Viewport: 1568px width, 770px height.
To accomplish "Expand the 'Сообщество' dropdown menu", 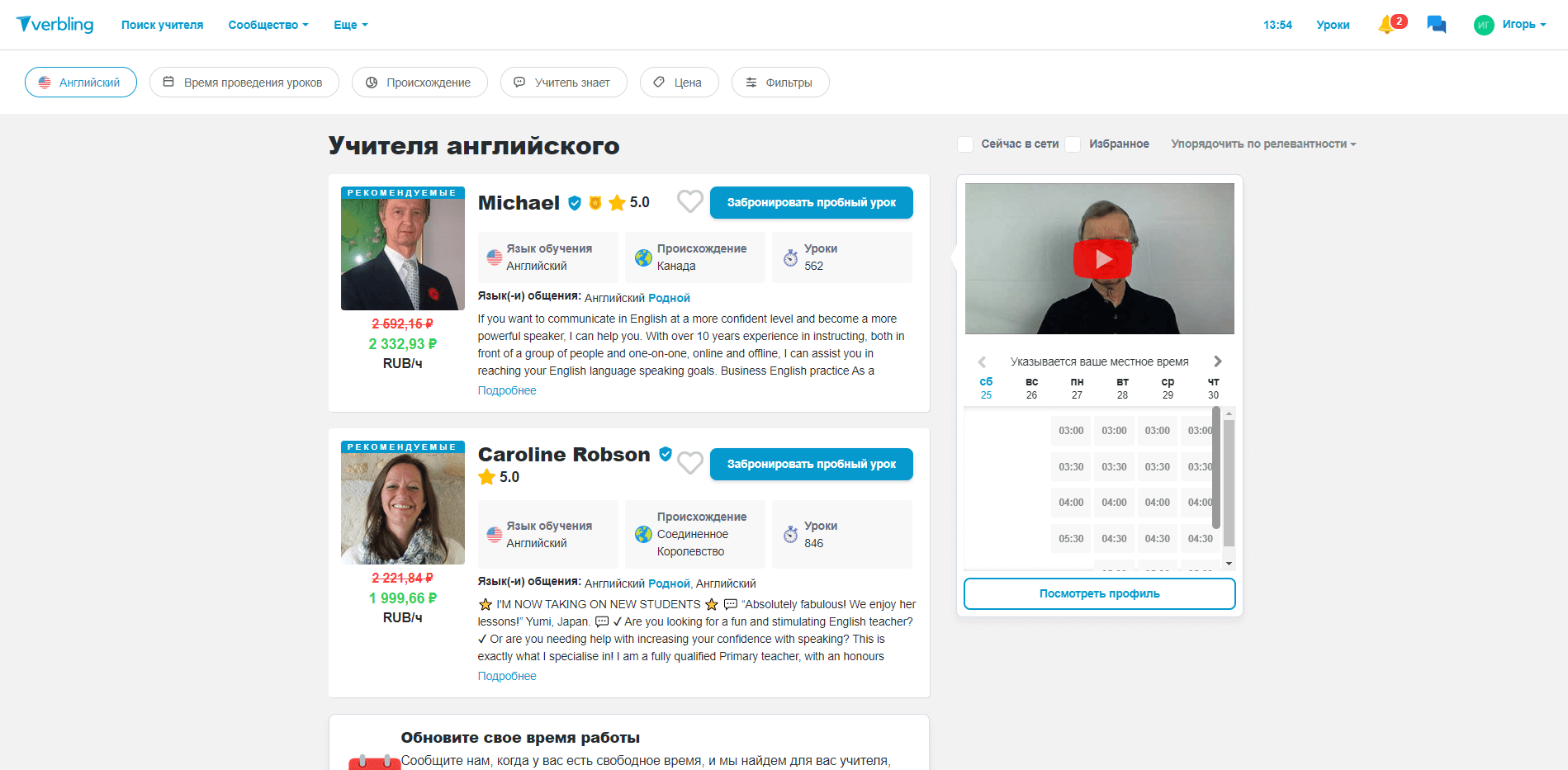I will (268, 25).
